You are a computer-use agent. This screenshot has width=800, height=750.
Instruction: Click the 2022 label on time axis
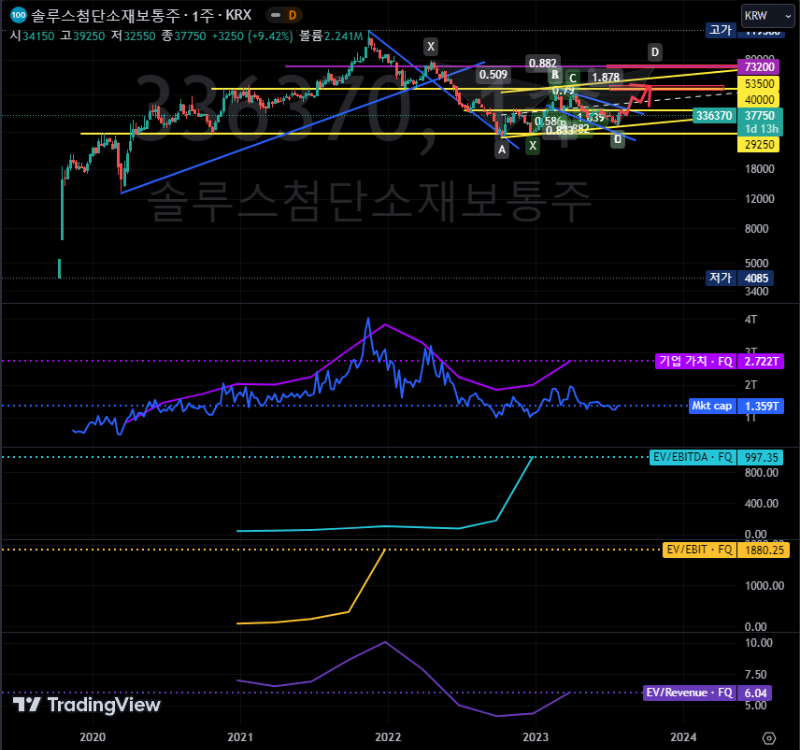click(388, 737)
